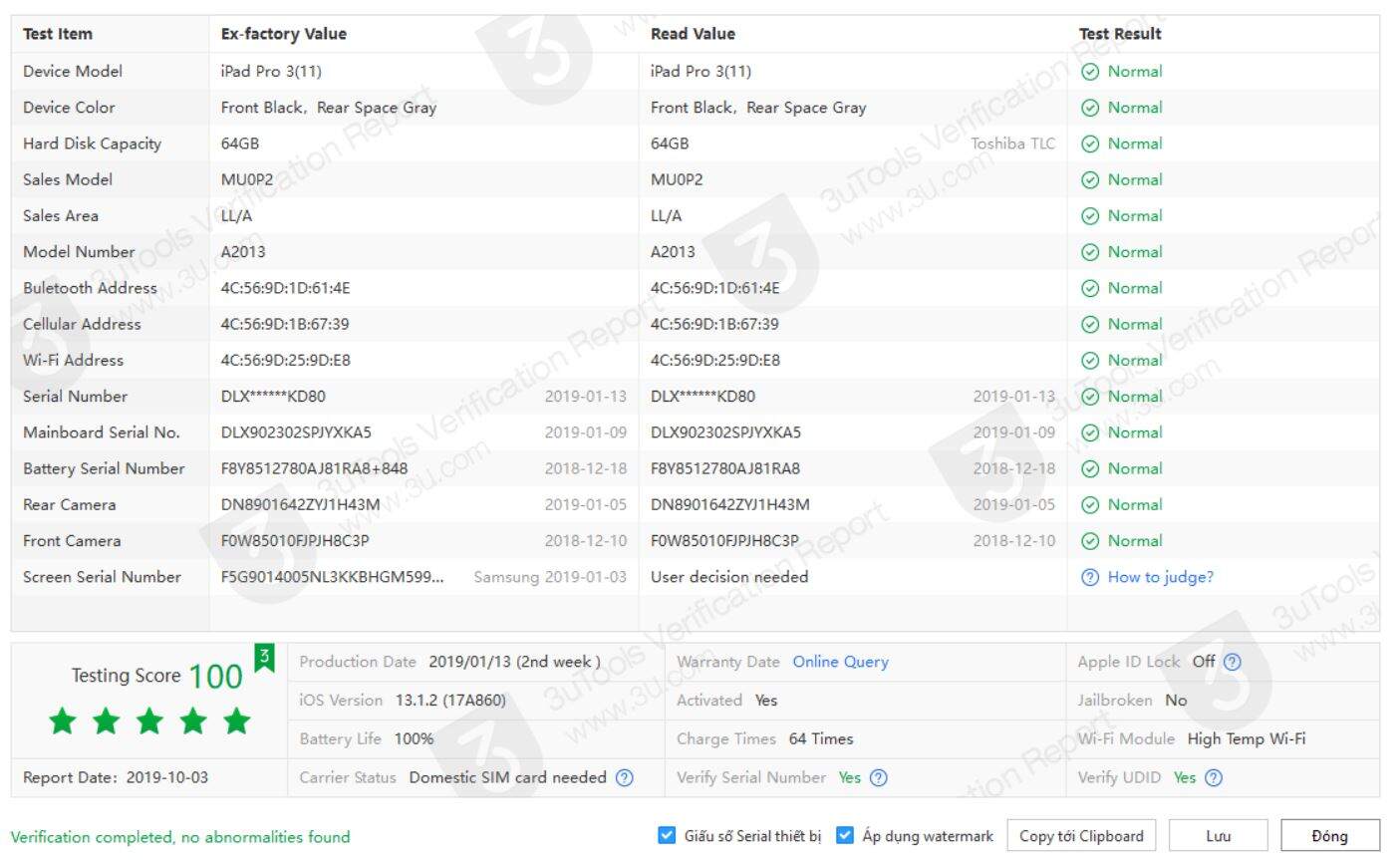Click the Ex-factory Value column header

pyautogui.click(x=284, y=34)
